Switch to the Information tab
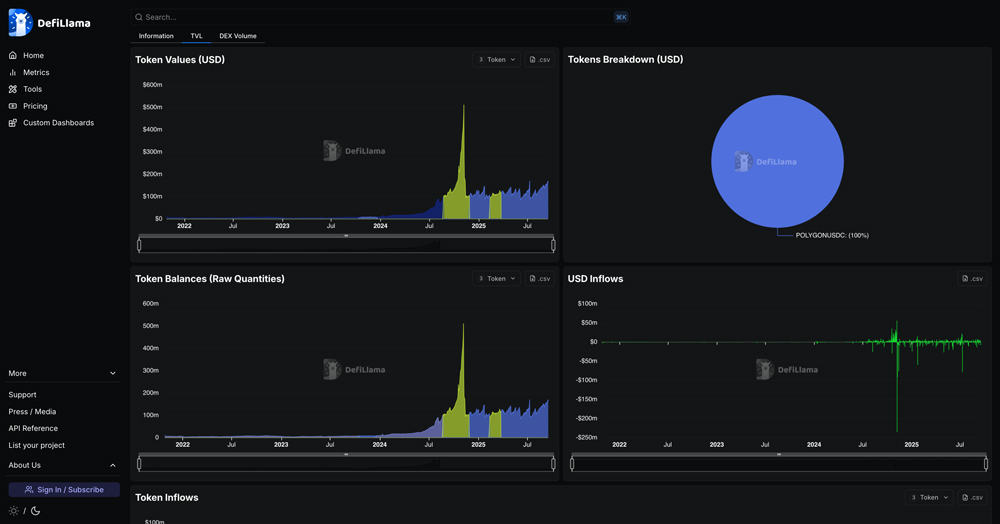The width and height of the screenshot is (1000, 524). (x=156, y=36)
